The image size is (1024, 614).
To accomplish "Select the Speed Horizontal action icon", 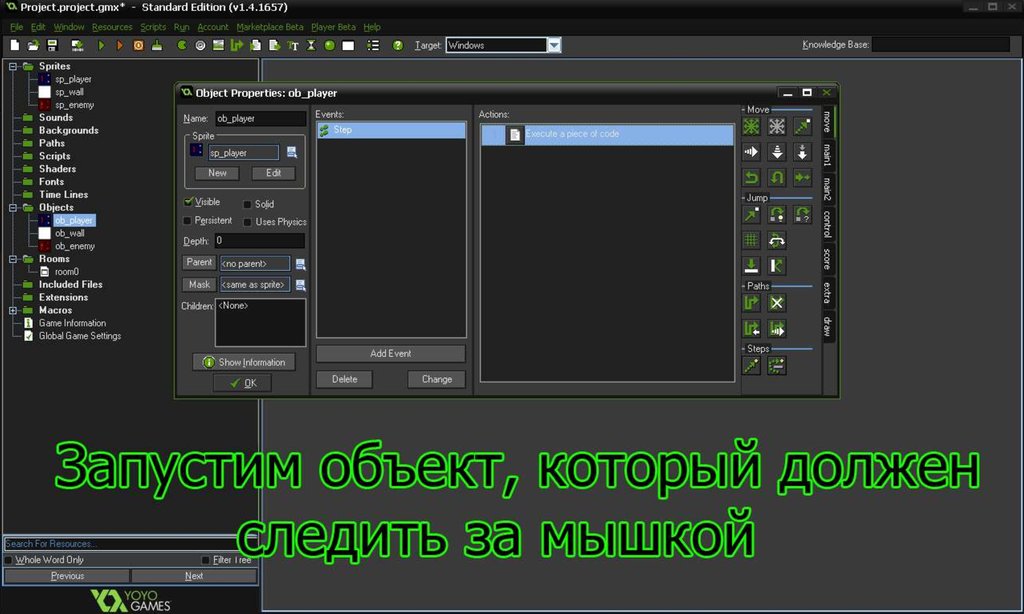I will click(751, 152).
